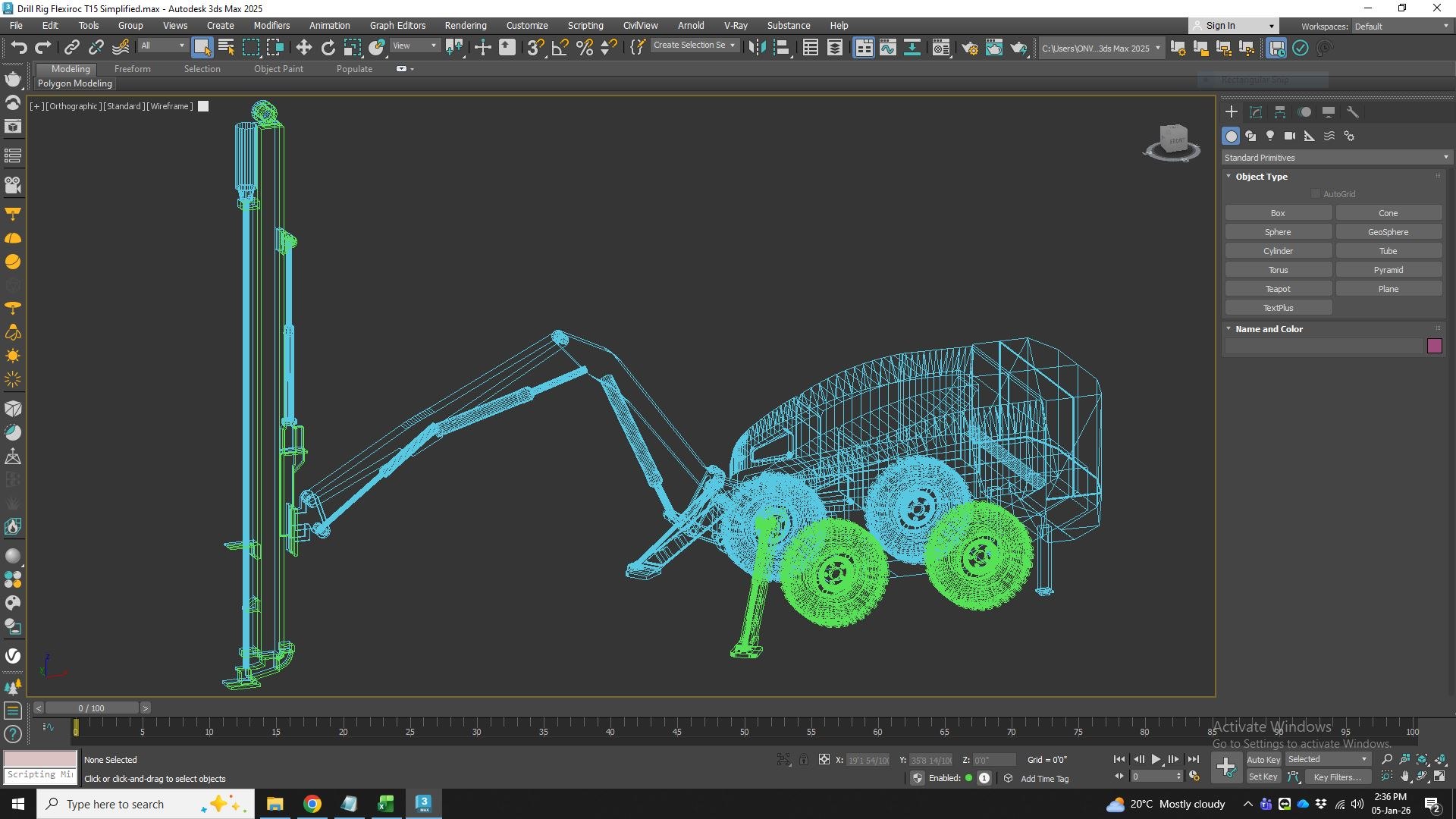
Task: Collapse the Name and Color rollout
Action: (1269, 329)
